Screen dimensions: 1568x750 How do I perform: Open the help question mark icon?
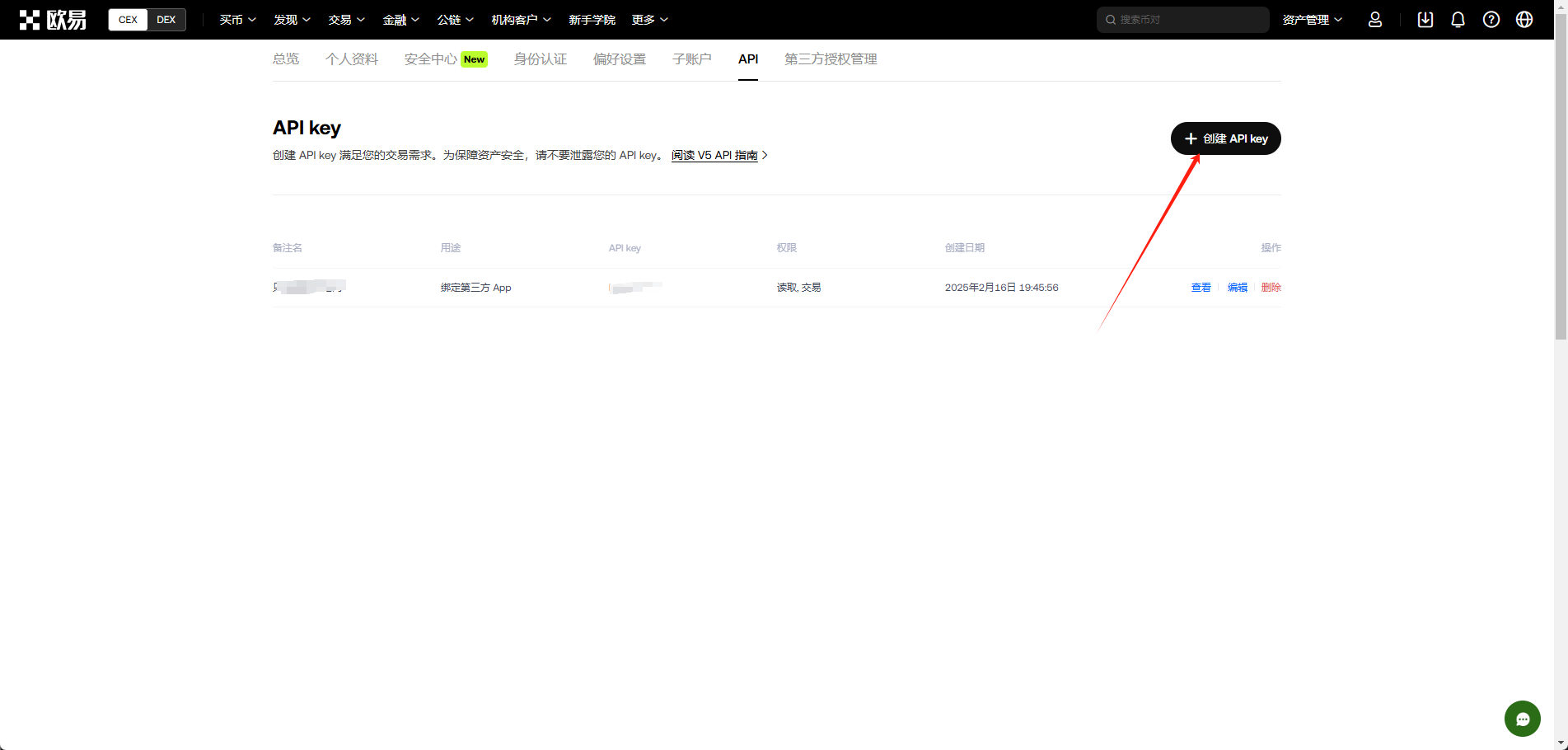click(1491, 20)
